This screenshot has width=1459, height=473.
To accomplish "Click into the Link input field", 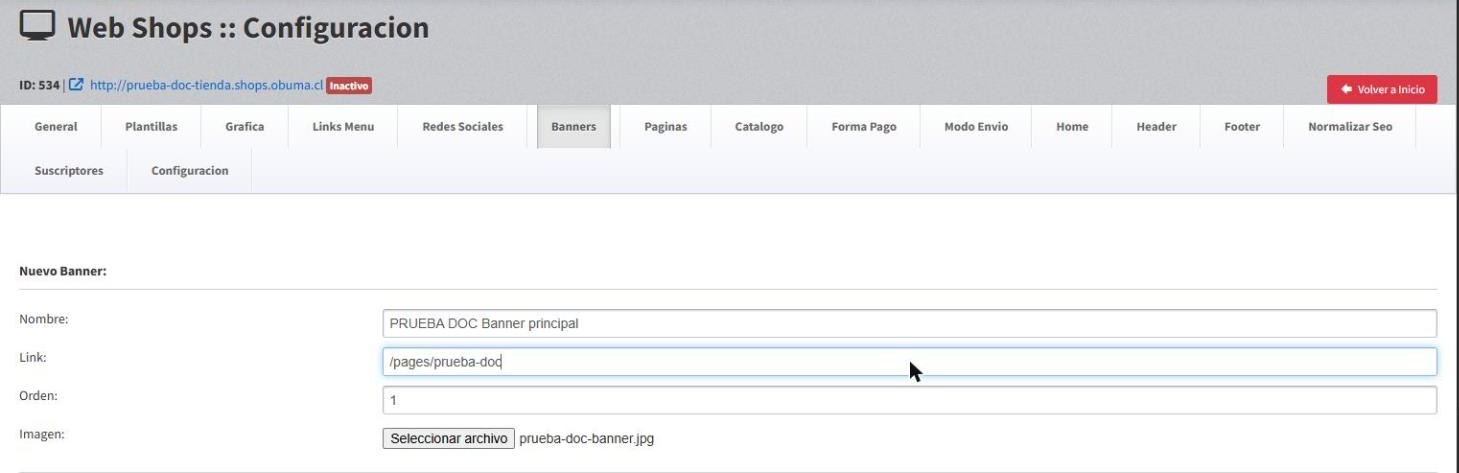I will pyautogui.click(x=910, y=361).
